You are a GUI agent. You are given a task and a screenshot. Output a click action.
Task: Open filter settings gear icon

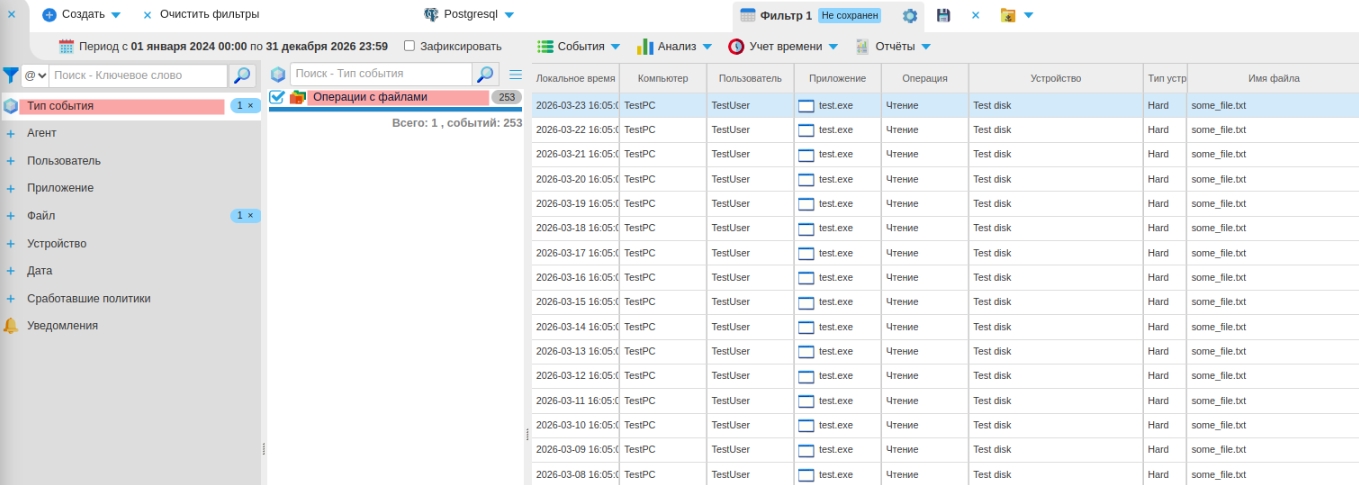pyautogui.click(x=910, y=16)
